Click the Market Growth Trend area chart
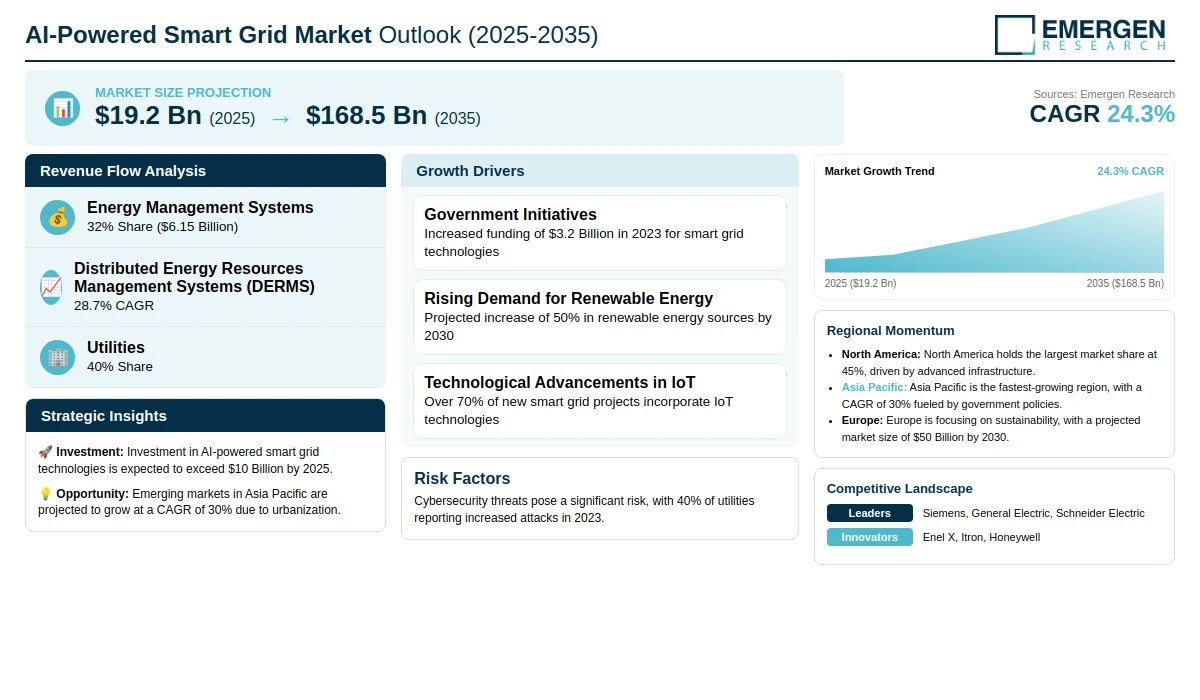Viewport: 1200px width, 700px height. click(x=994, y=232)
